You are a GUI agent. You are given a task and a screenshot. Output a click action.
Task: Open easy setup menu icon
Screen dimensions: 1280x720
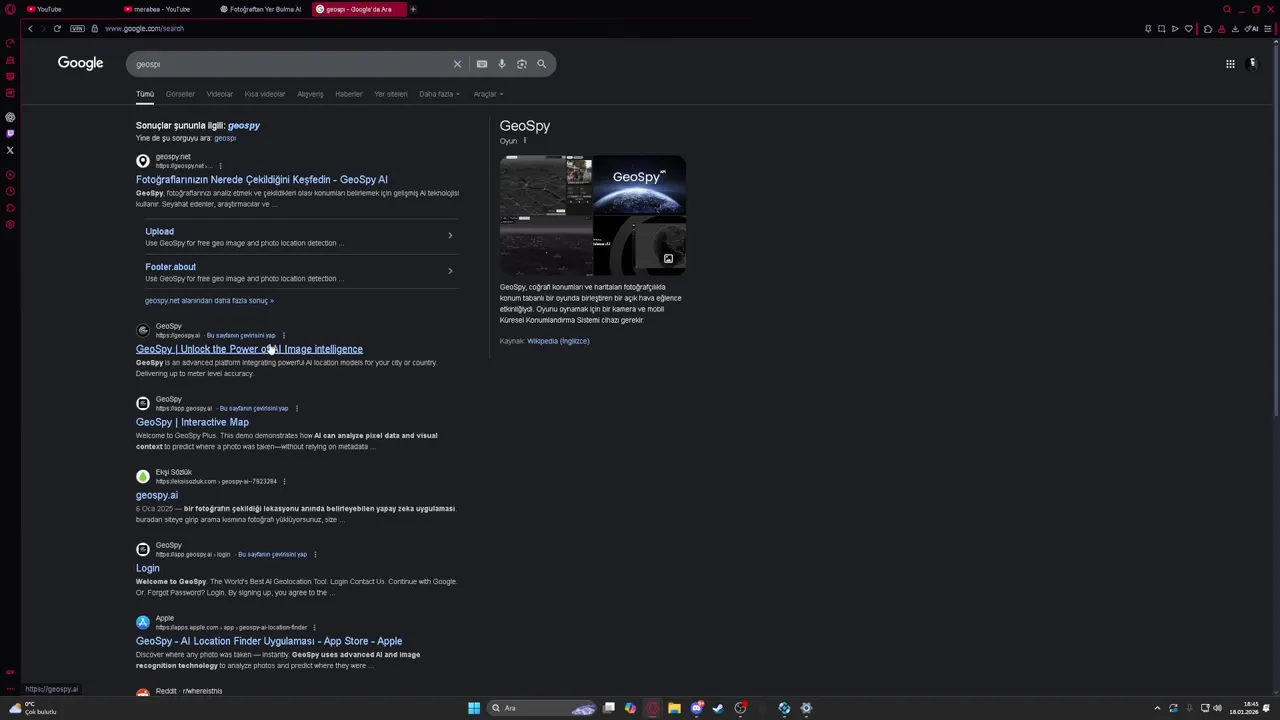[x=1269, y=29]
